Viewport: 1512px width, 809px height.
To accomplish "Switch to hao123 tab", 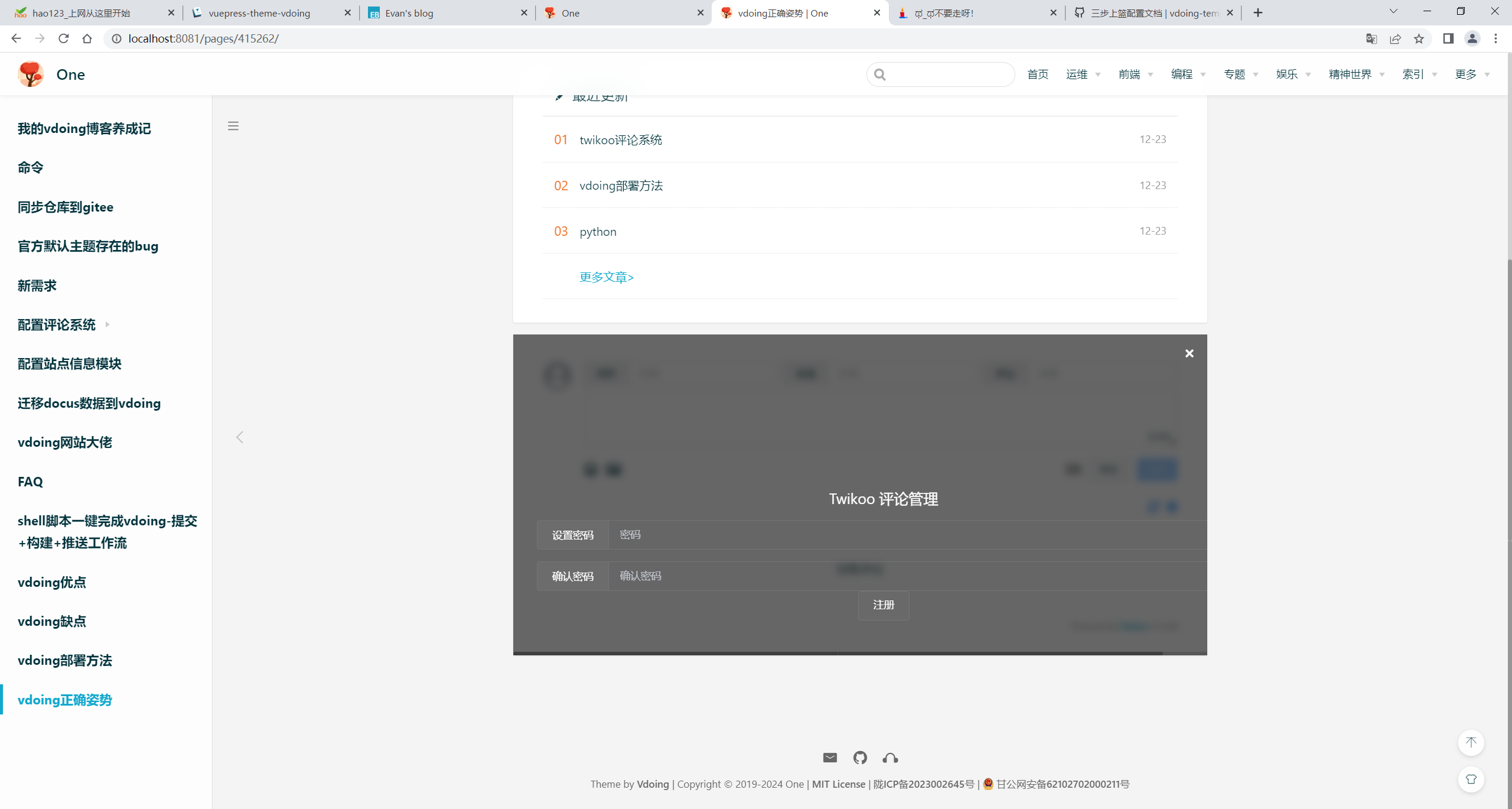I will 94,12.
